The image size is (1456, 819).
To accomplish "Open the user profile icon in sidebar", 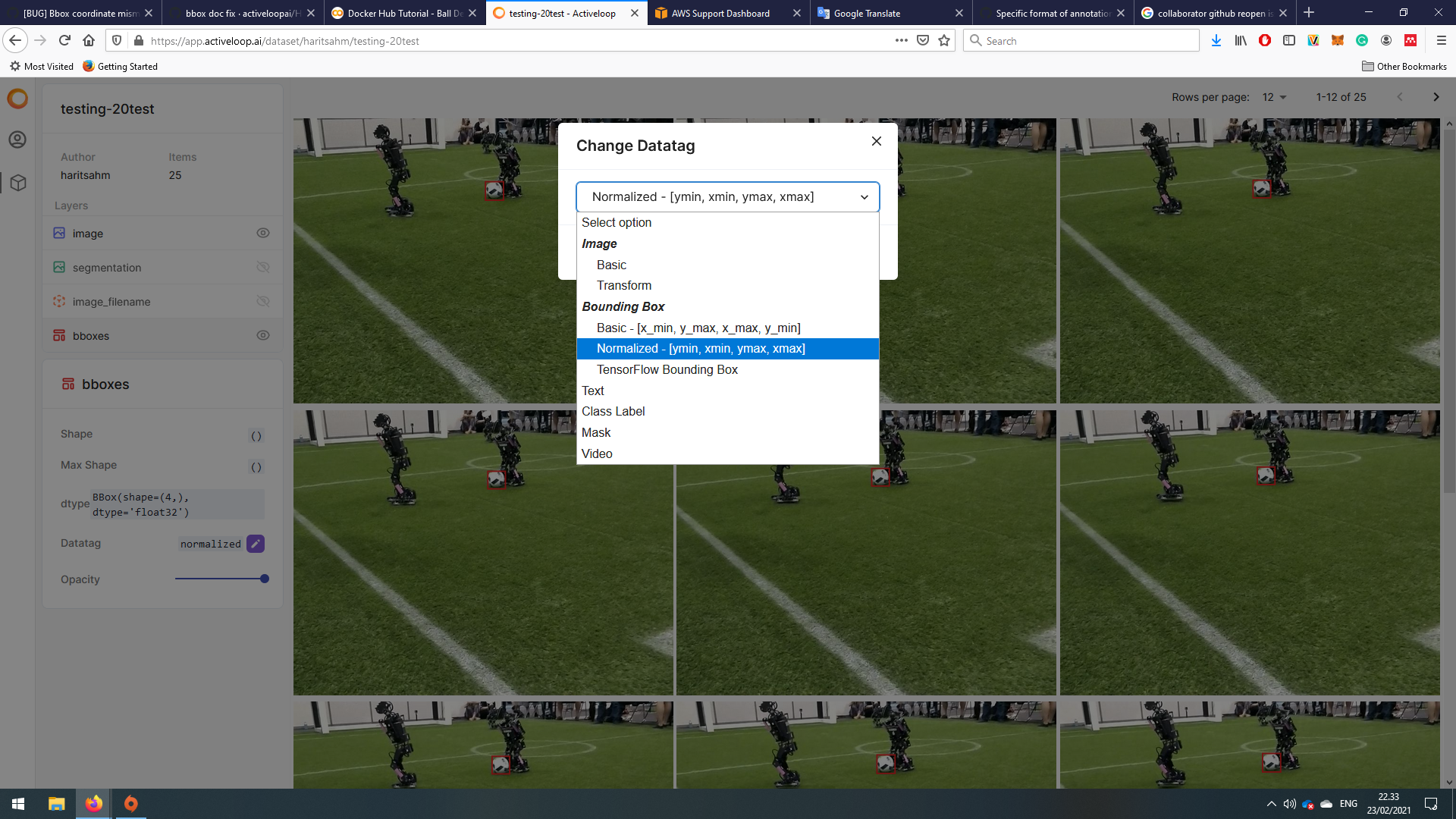I will [17, 140].
